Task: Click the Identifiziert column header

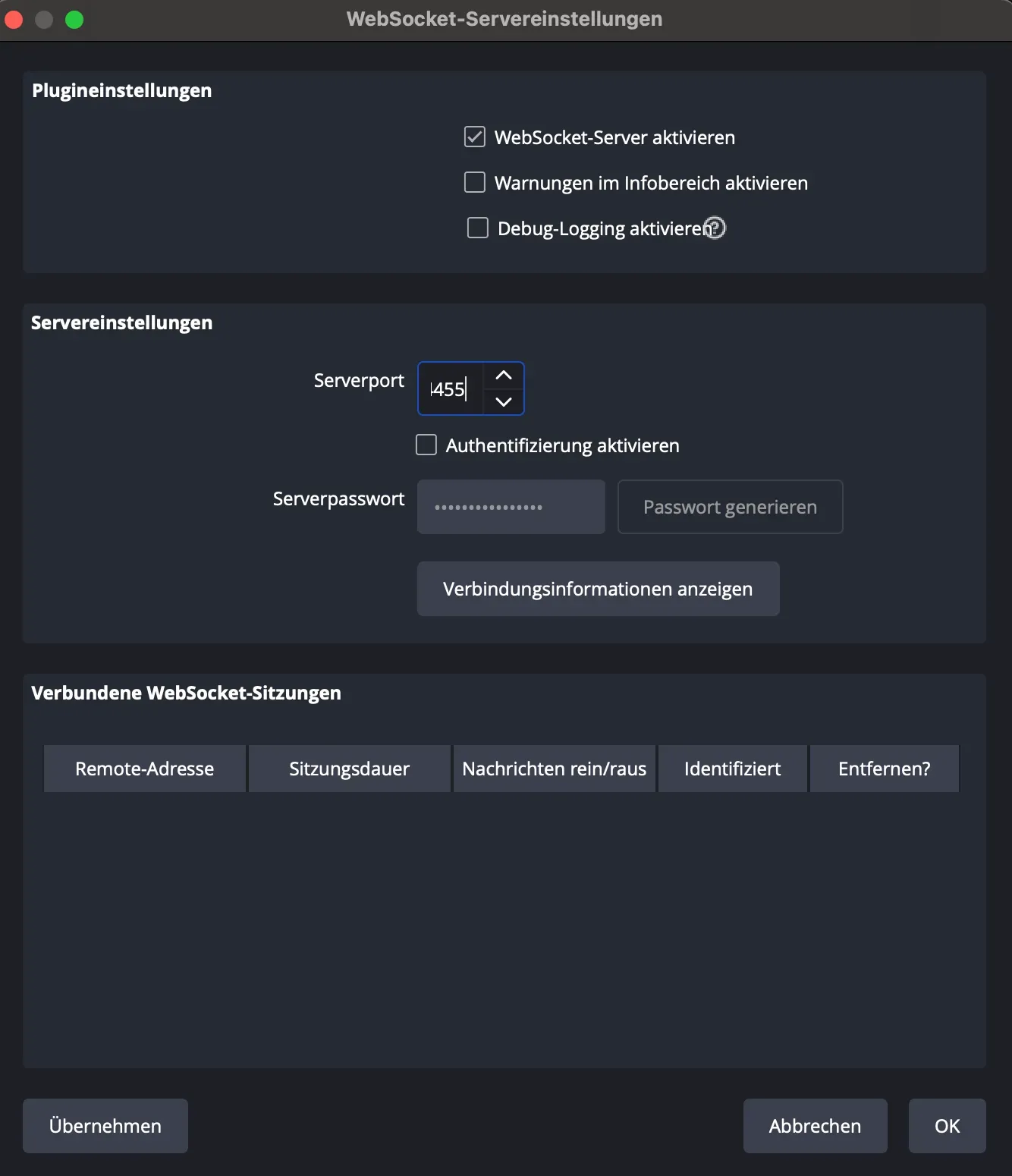Action: coord(731,768)
